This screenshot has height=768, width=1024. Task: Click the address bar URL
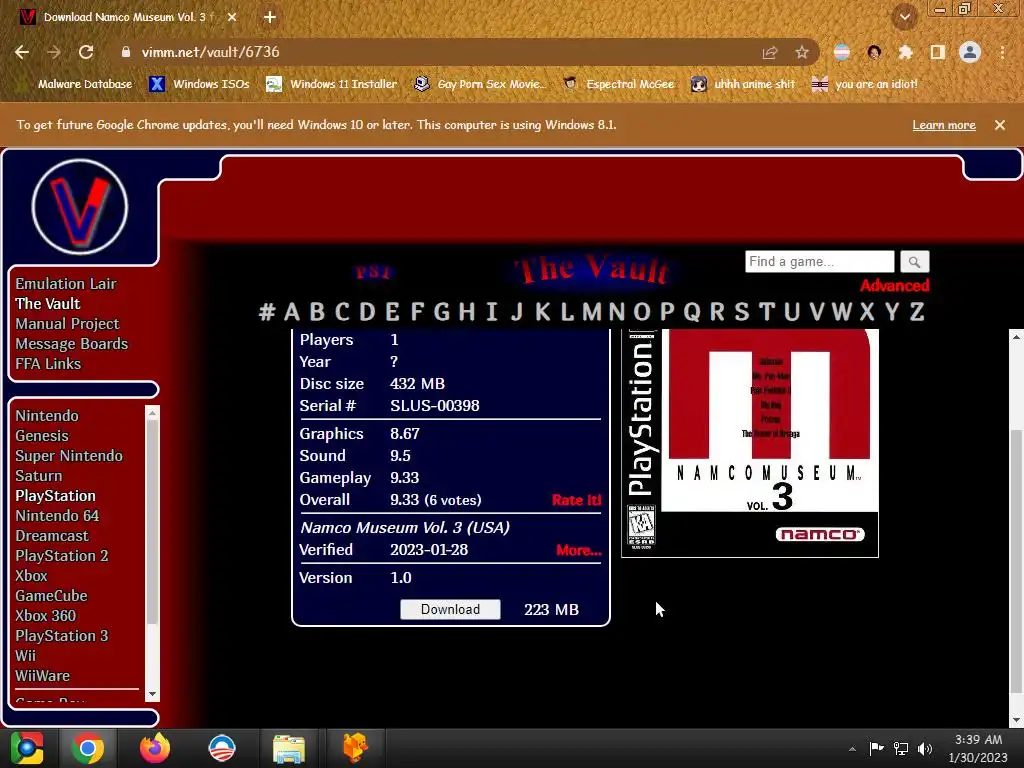(210, 52)
